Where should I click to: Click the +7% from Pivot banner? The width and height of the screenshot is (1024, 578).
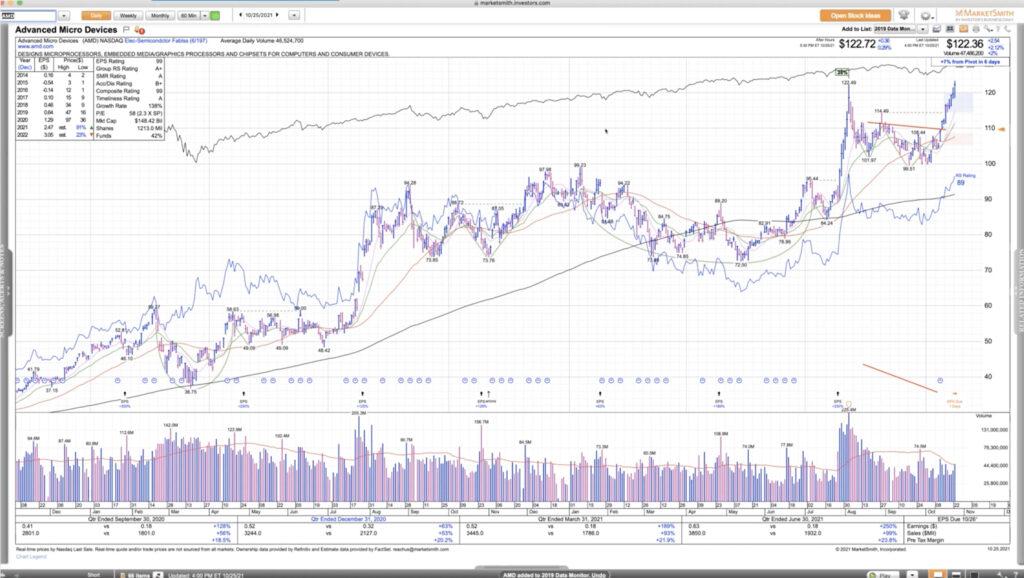[x=970, y=61]
